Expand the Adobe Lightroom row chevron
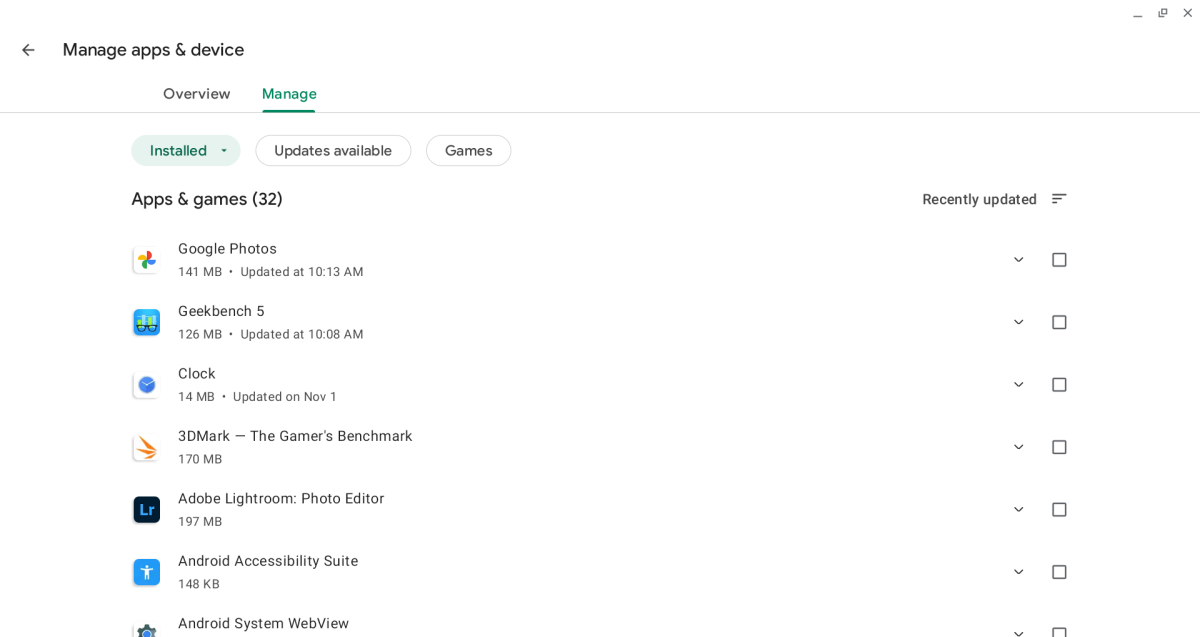The width and height of the screenshot is (1200, 637). tap(1019, 510)
